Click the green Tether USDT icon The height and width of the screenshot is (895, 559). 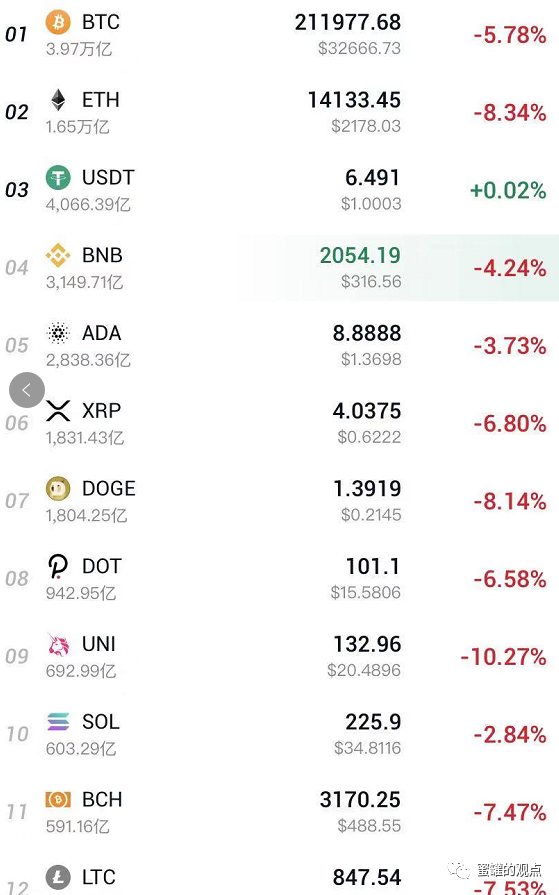click(58, 178)
